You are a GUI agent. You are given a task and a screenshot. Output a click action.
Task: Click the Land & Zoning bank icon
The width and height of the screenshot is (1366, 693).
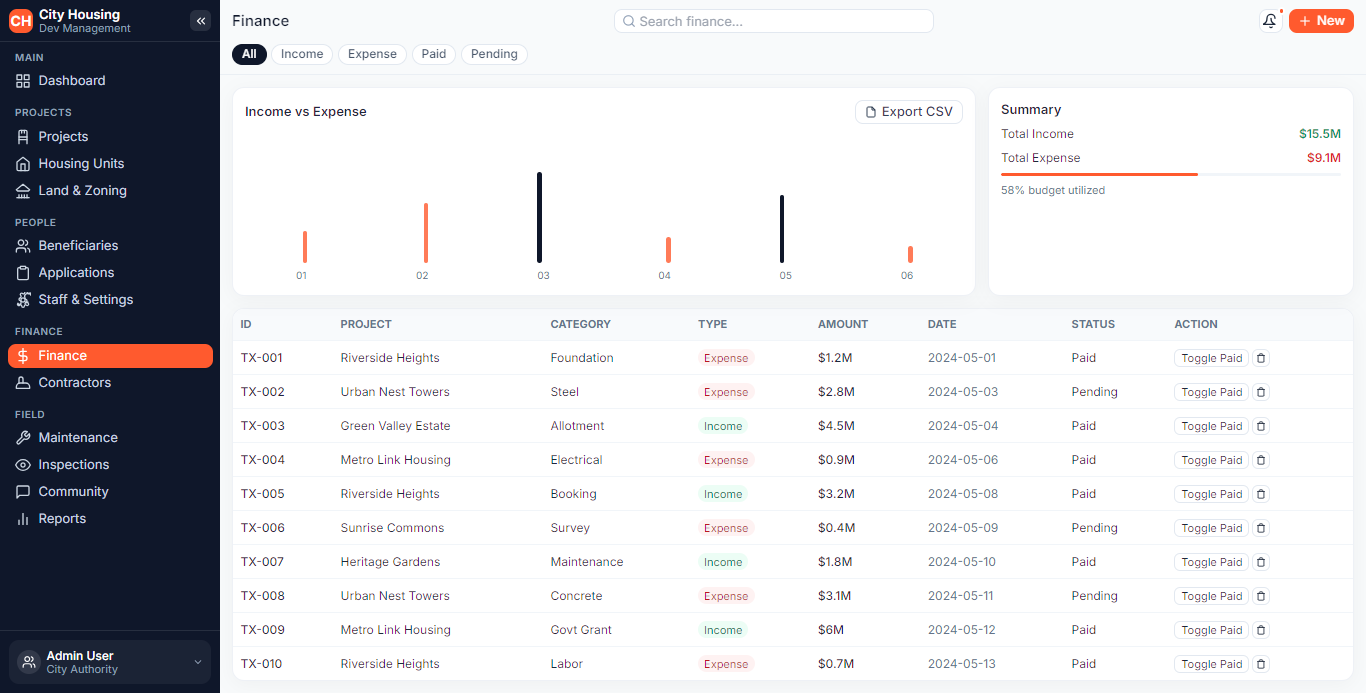(23, 191)
